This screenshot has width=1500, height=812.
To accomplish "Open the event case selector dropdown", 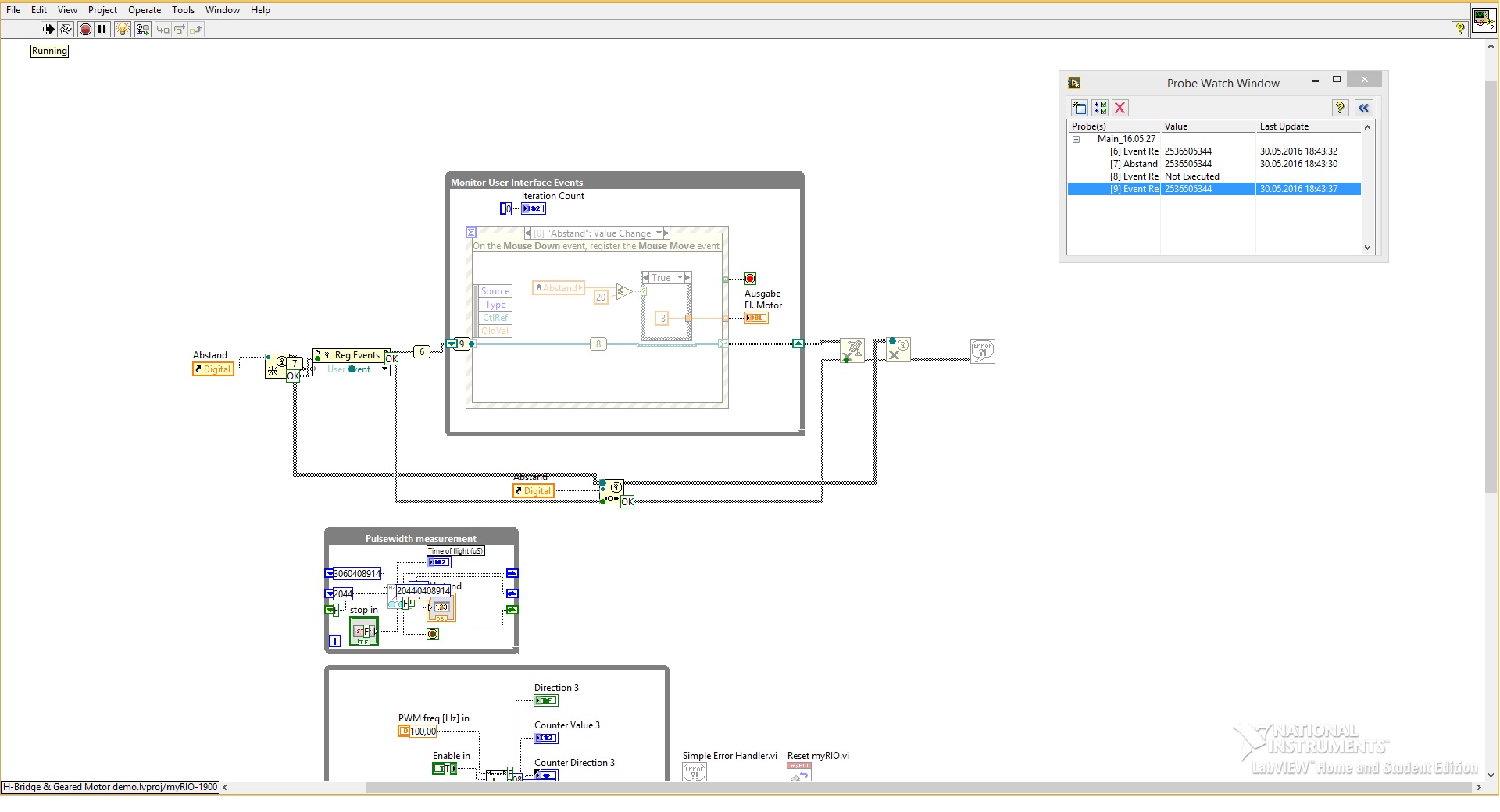I will [x=659, y=233].
